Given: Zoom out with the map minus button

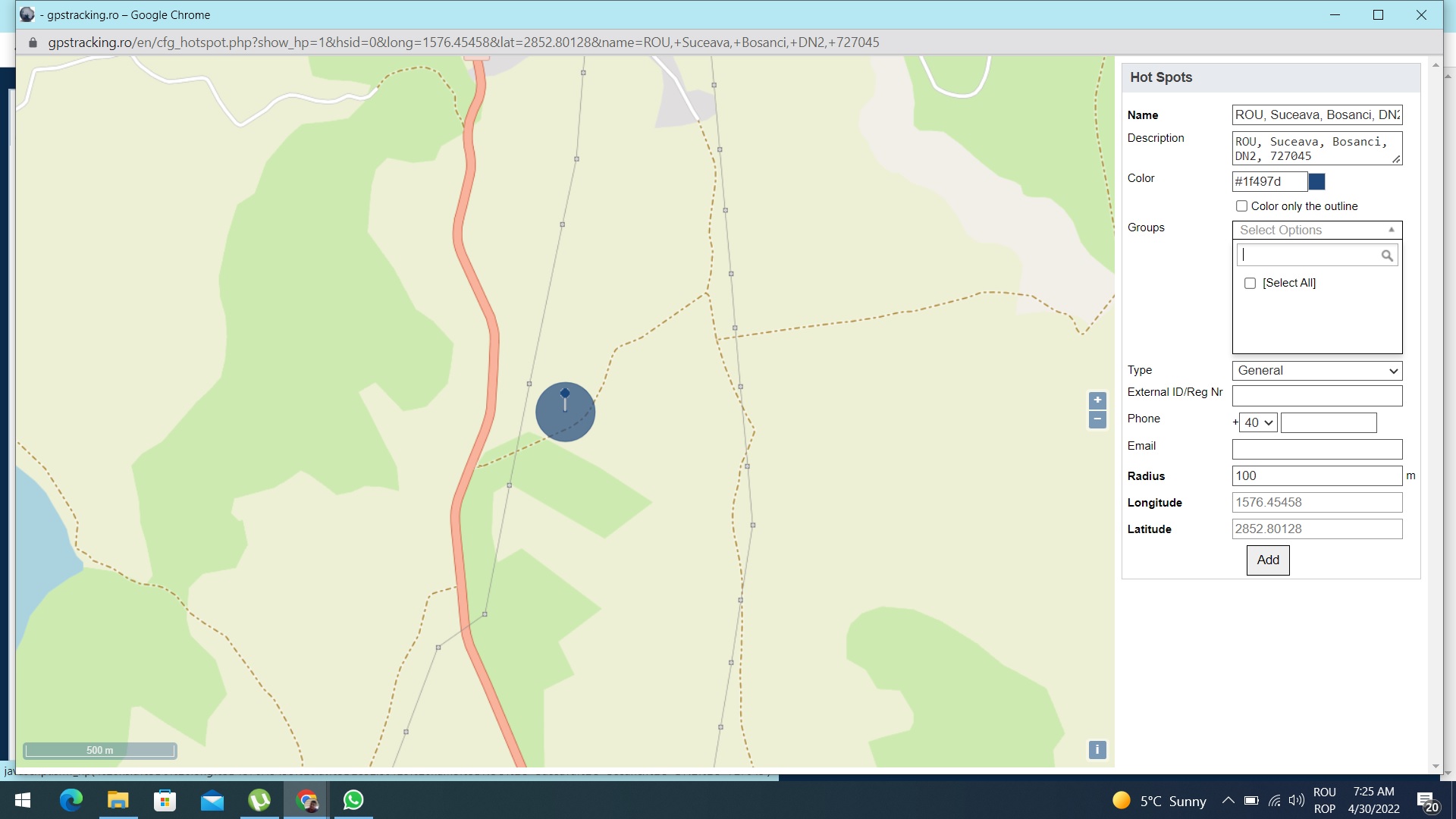Looking at the screenshot, I should 1097,419.
